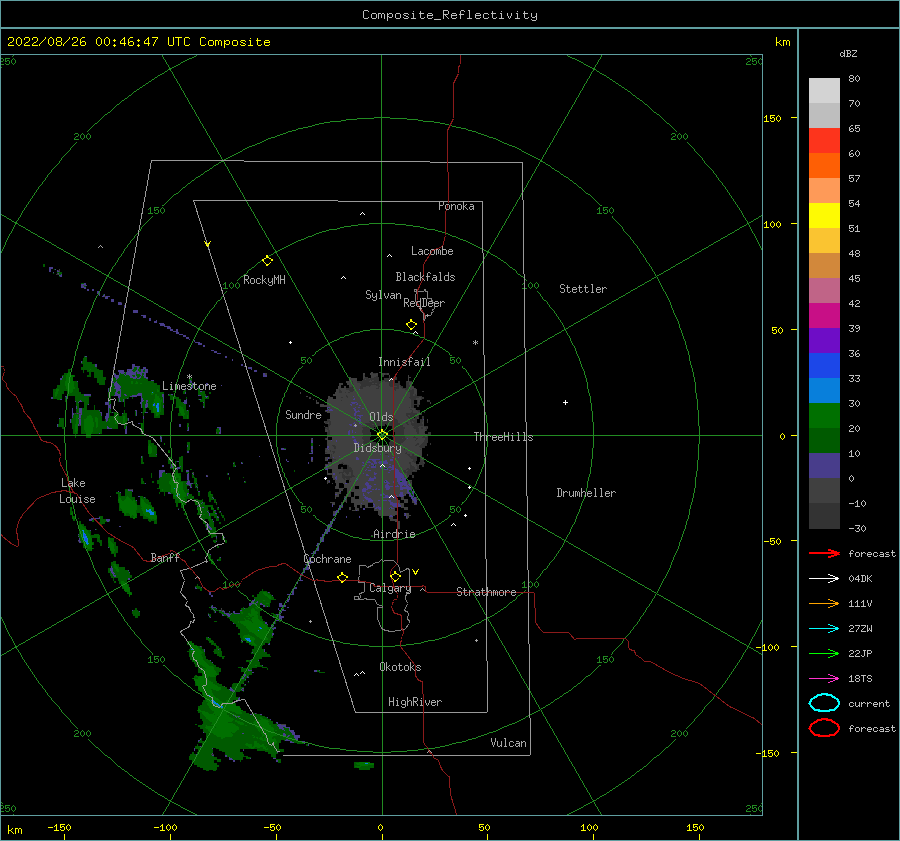Click the RockyMH label
Viewport: 900px width, 841px height.
pos(264,280)
